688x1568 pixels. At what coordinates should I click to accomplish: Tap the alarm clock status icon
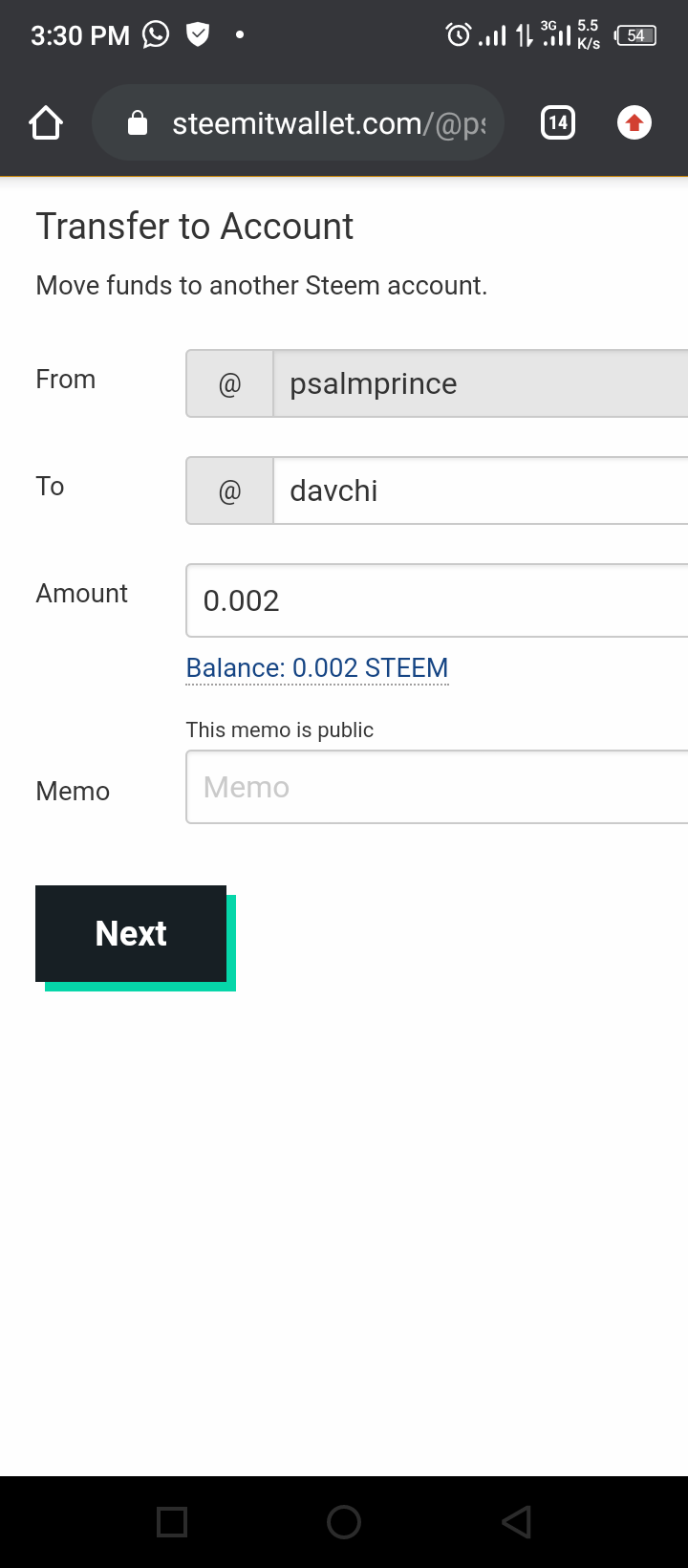click(x=459, y=35)
